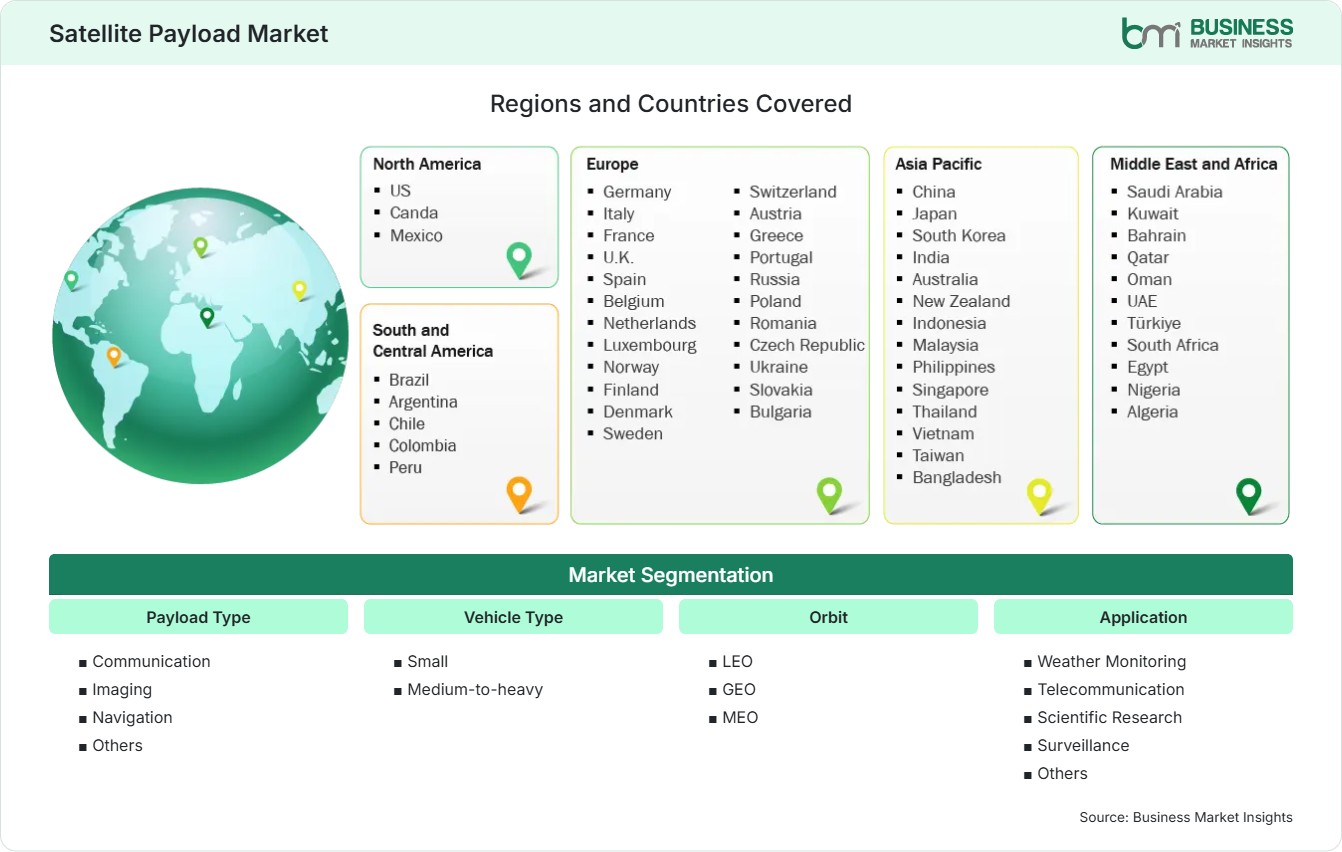Click Small under Vehicle Type
The image size is (1342, 852).
(427, 661)
